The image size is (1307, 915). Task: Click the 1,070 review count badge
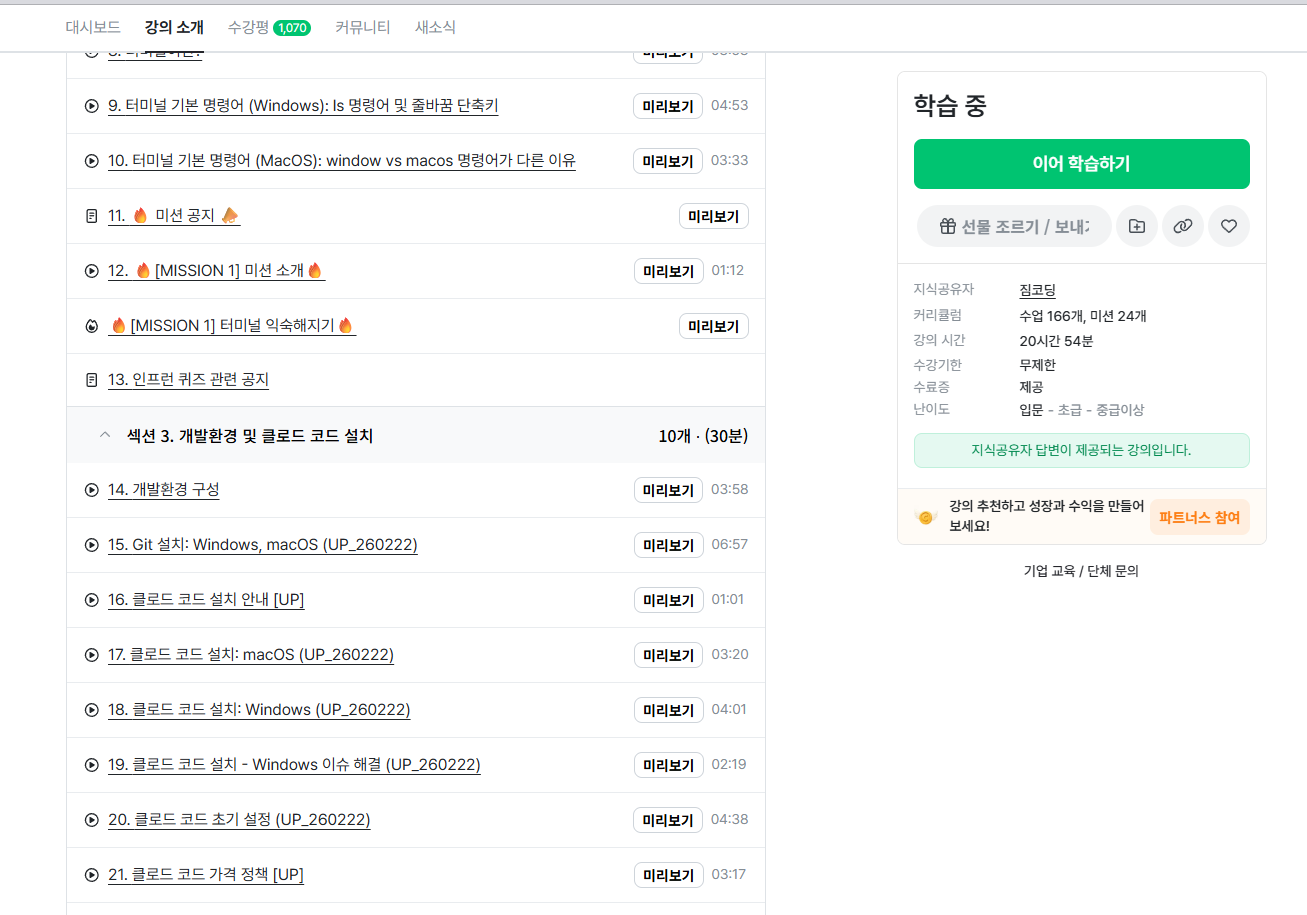point(292,28)
